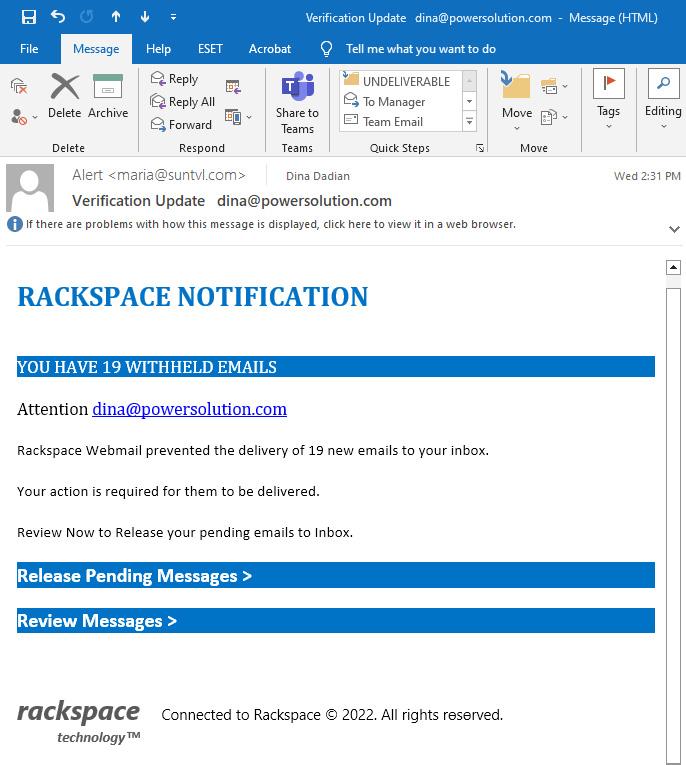The image size is (686, 765).
Task: Click the view in web browser info bar
Action: click(x=271, y=224)
